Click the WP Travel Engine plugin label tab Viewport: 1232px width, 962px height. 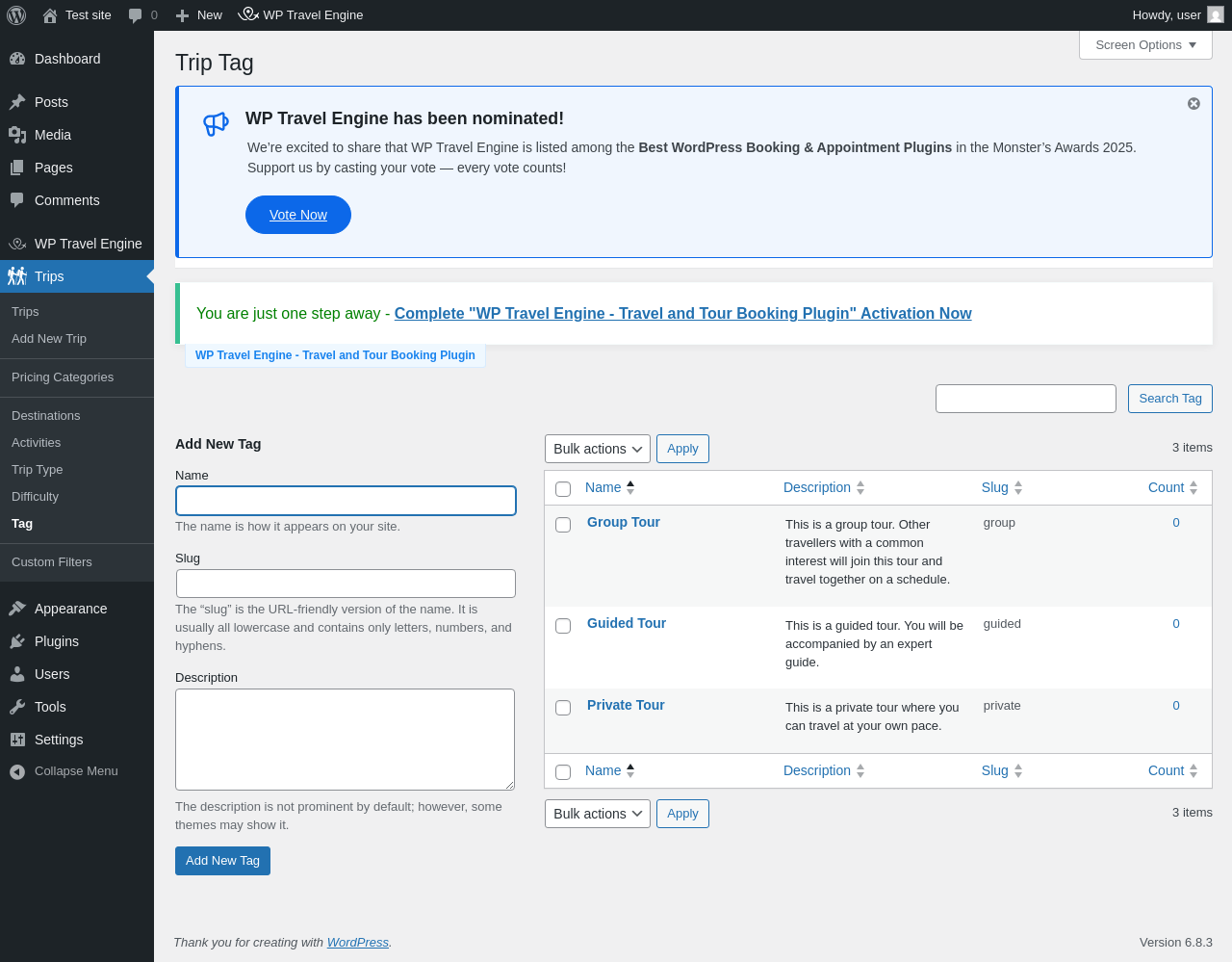click(x=335, y=355)
